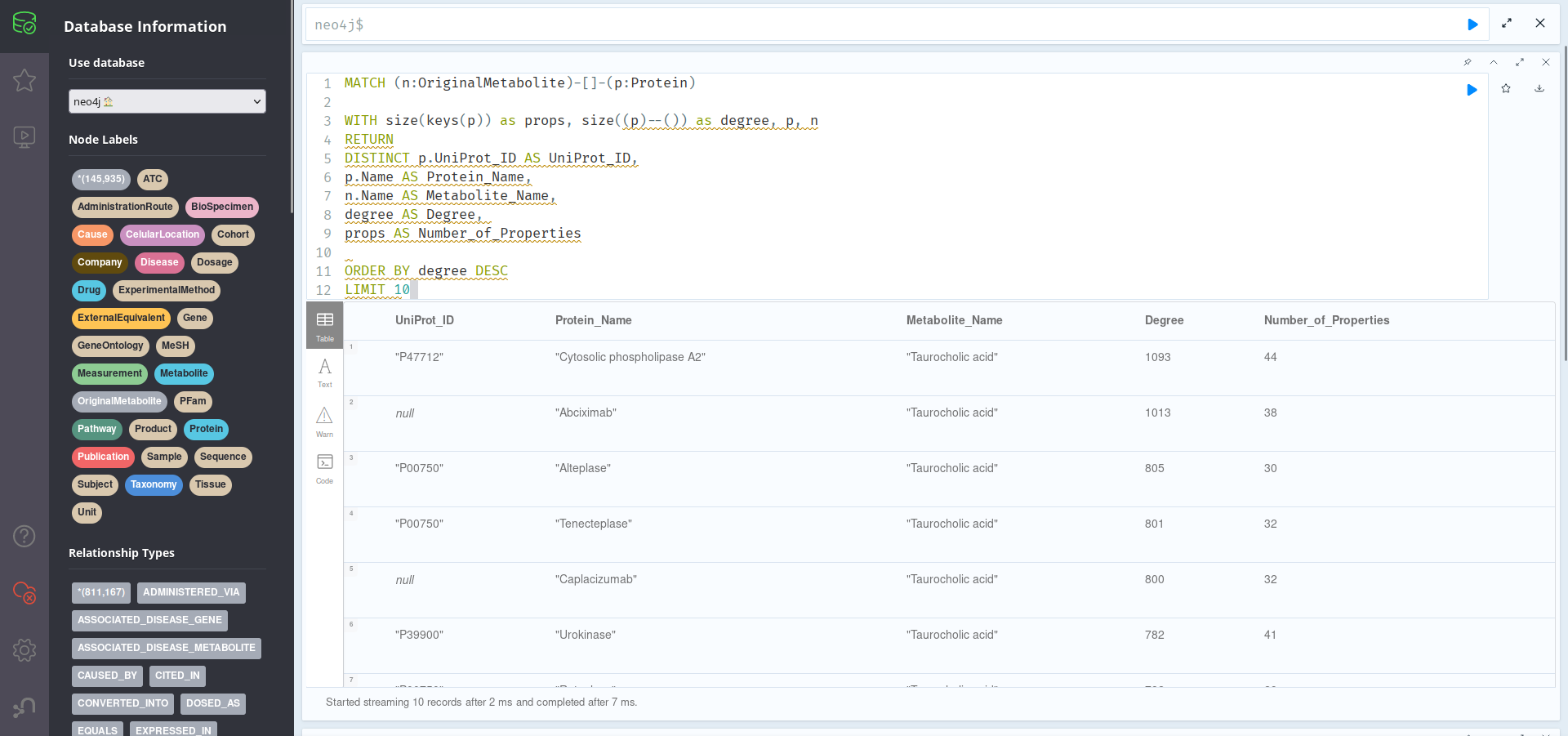Run the command in the top editor bar
This screenshot has width=1568, height=736.
tap(1472, 25)
